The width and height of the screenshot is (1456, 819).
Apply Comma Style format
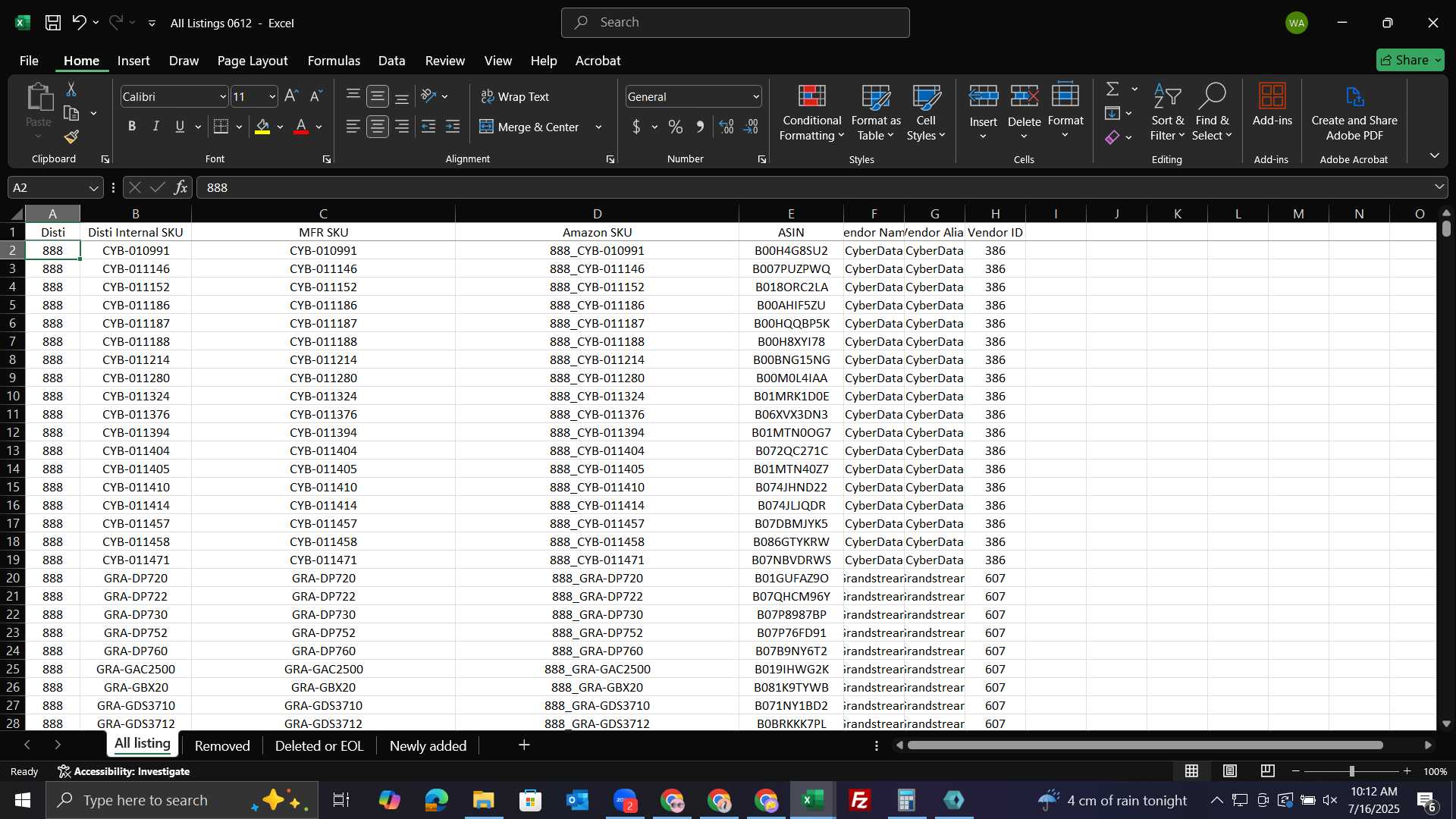click(700, 127)
